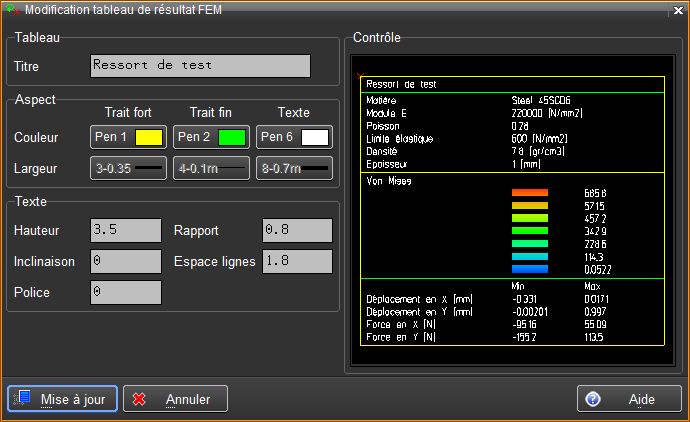Click into the Inclinaison field
This screenshot has height=422, width=690.
click(x=125, y=261)
